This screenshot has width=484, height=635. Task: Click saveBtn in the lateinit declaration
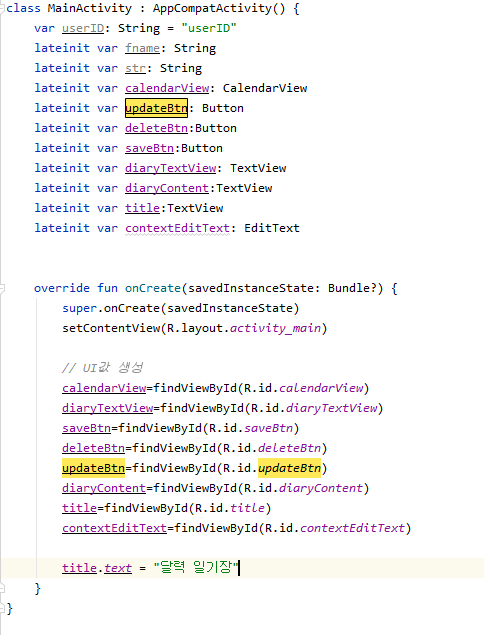pyautogui.click(x=149, y=148)
